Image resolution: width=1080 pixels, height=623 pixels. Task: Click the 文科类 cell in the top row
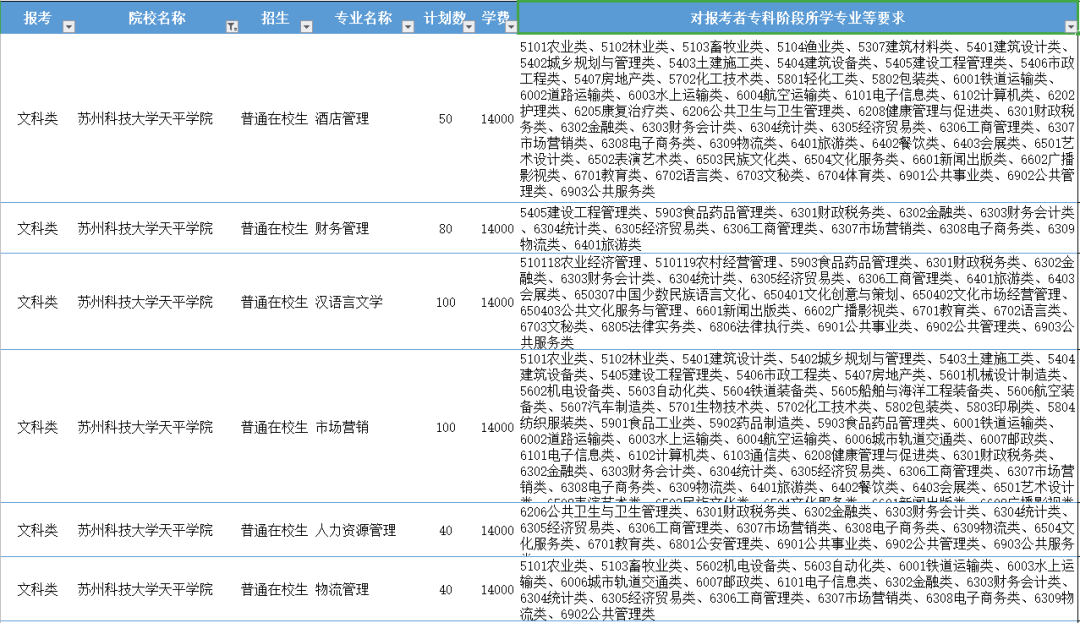tap(36, 118)
